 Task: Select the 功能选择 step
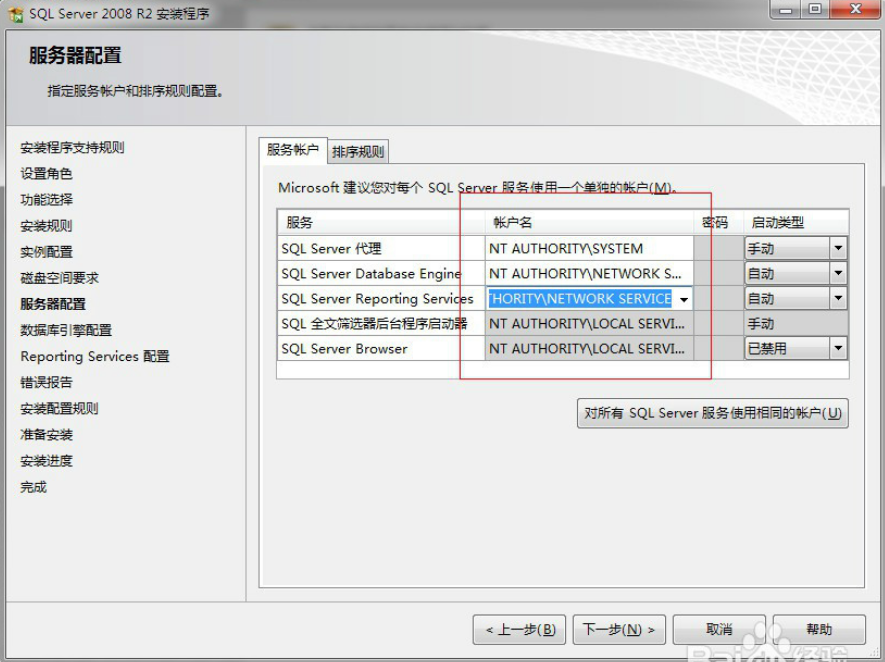(x=46, y=200)
